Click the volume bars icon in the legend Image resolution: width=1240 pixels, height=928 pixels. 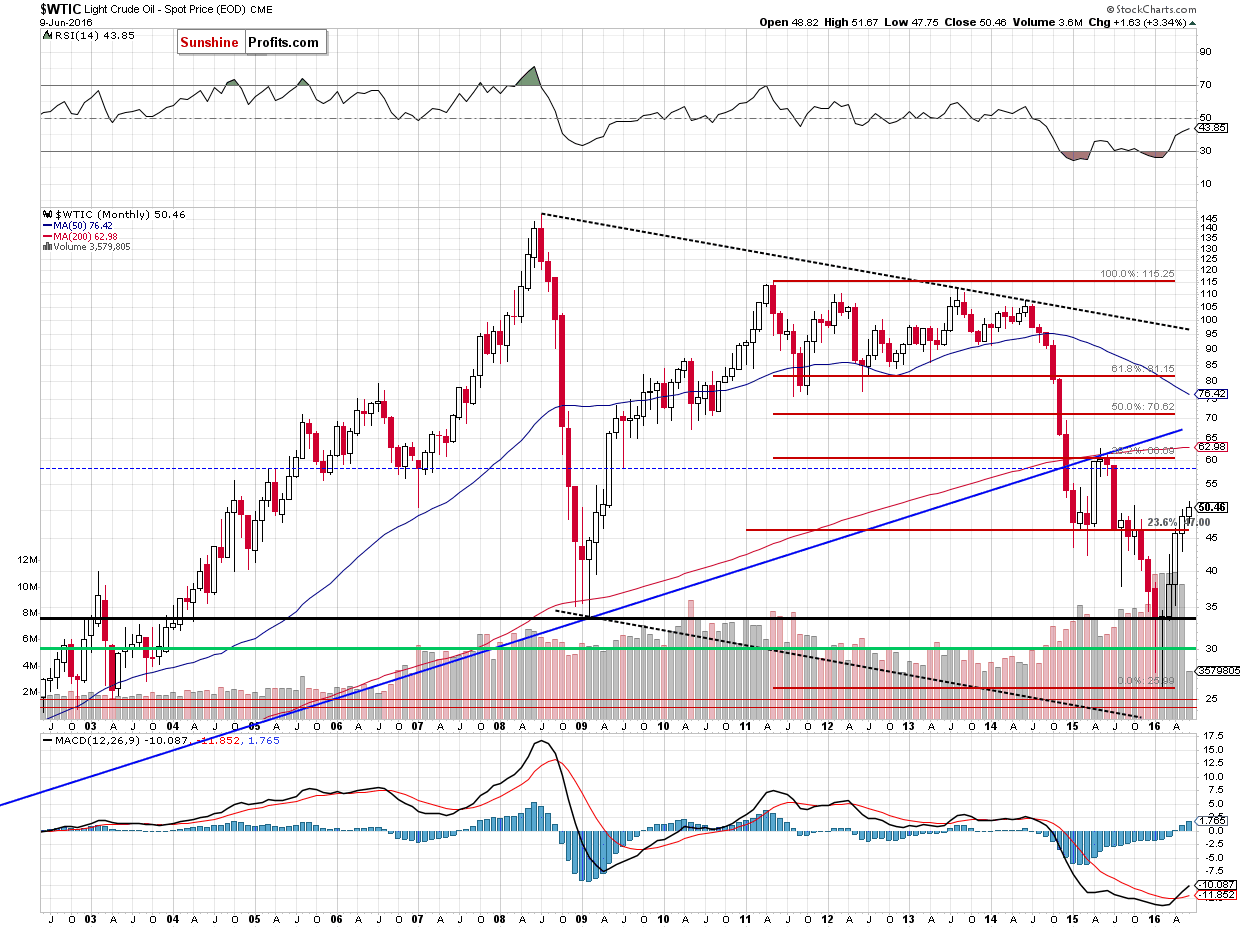[x=46, y=246]
